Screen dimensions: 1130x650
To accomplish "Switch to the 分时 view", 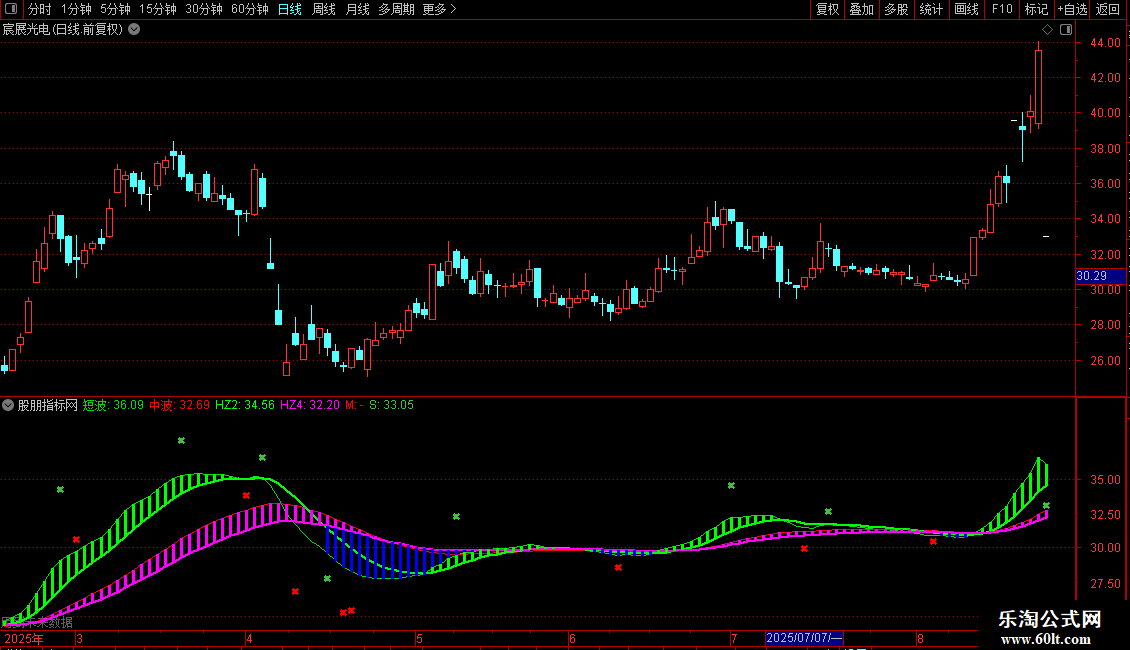I will coord(40,9).
